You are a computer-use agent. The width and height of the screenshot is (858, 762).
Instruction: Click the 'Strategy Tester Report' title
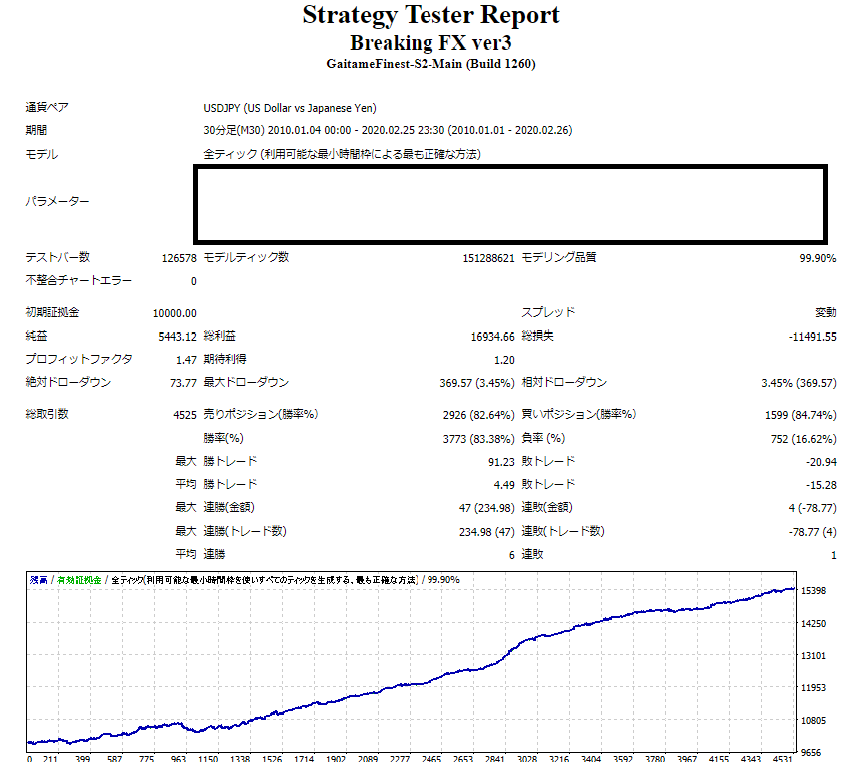[431, 15]
